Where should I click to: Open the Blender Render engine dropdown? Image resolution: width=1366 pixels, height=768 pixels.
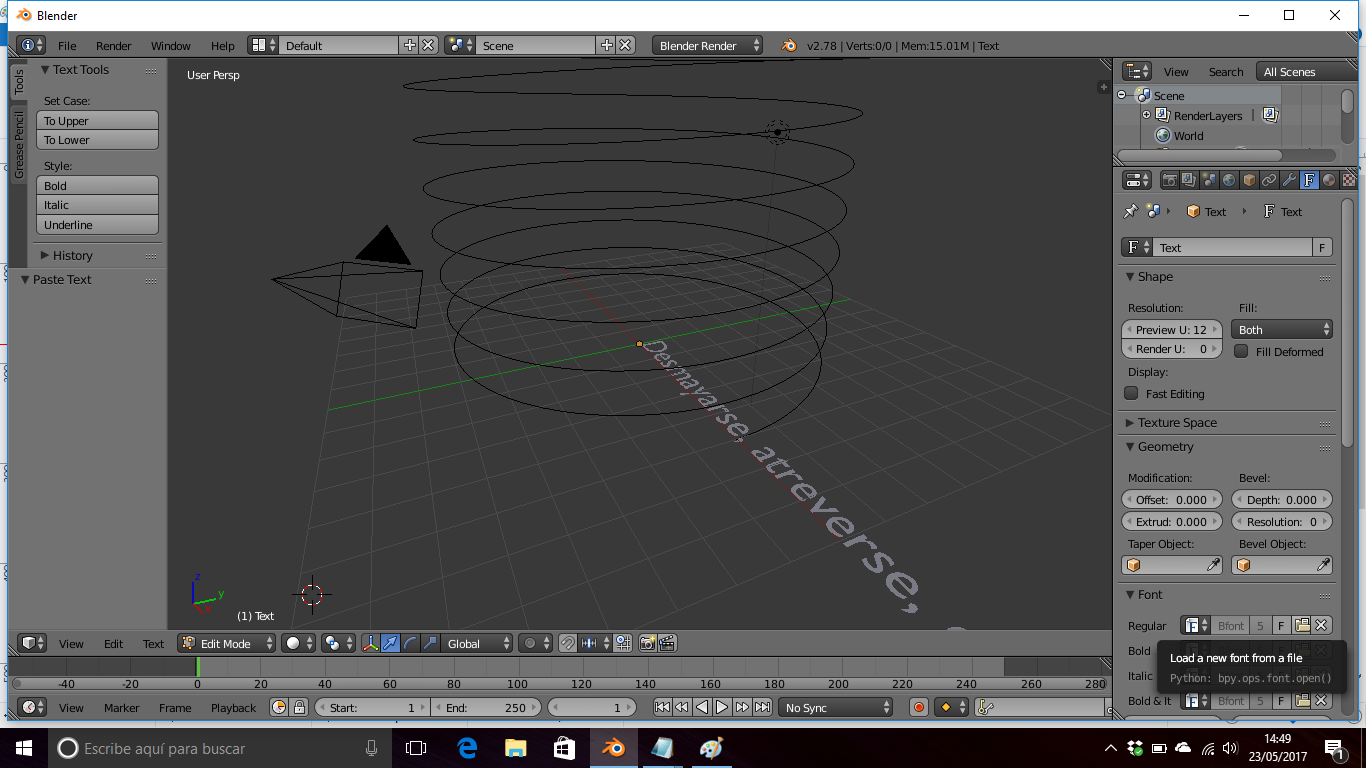[707, 45]
